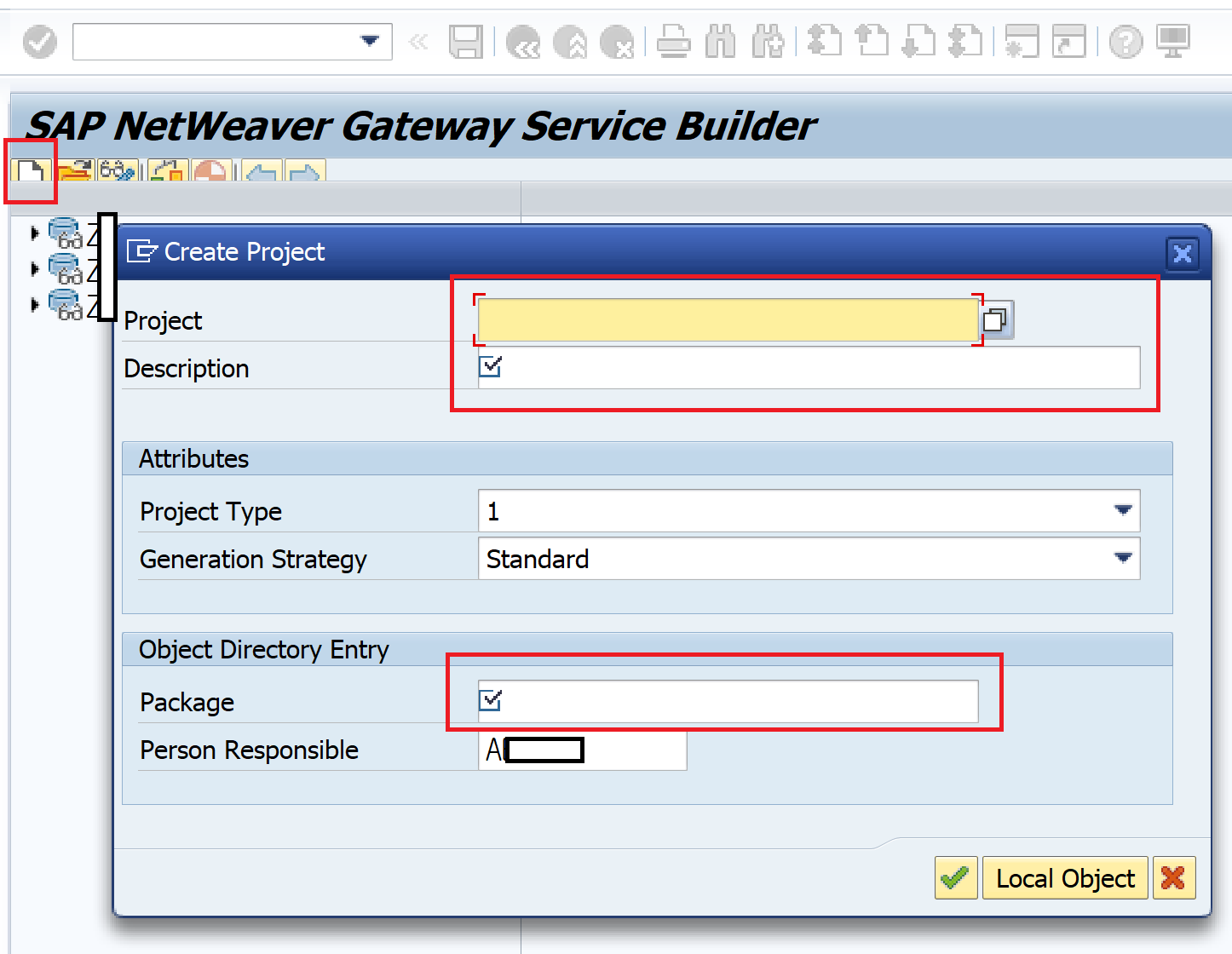Expand the third project tree node
This screenshot has height=954, width=1232.
click(x=34, y=304)
